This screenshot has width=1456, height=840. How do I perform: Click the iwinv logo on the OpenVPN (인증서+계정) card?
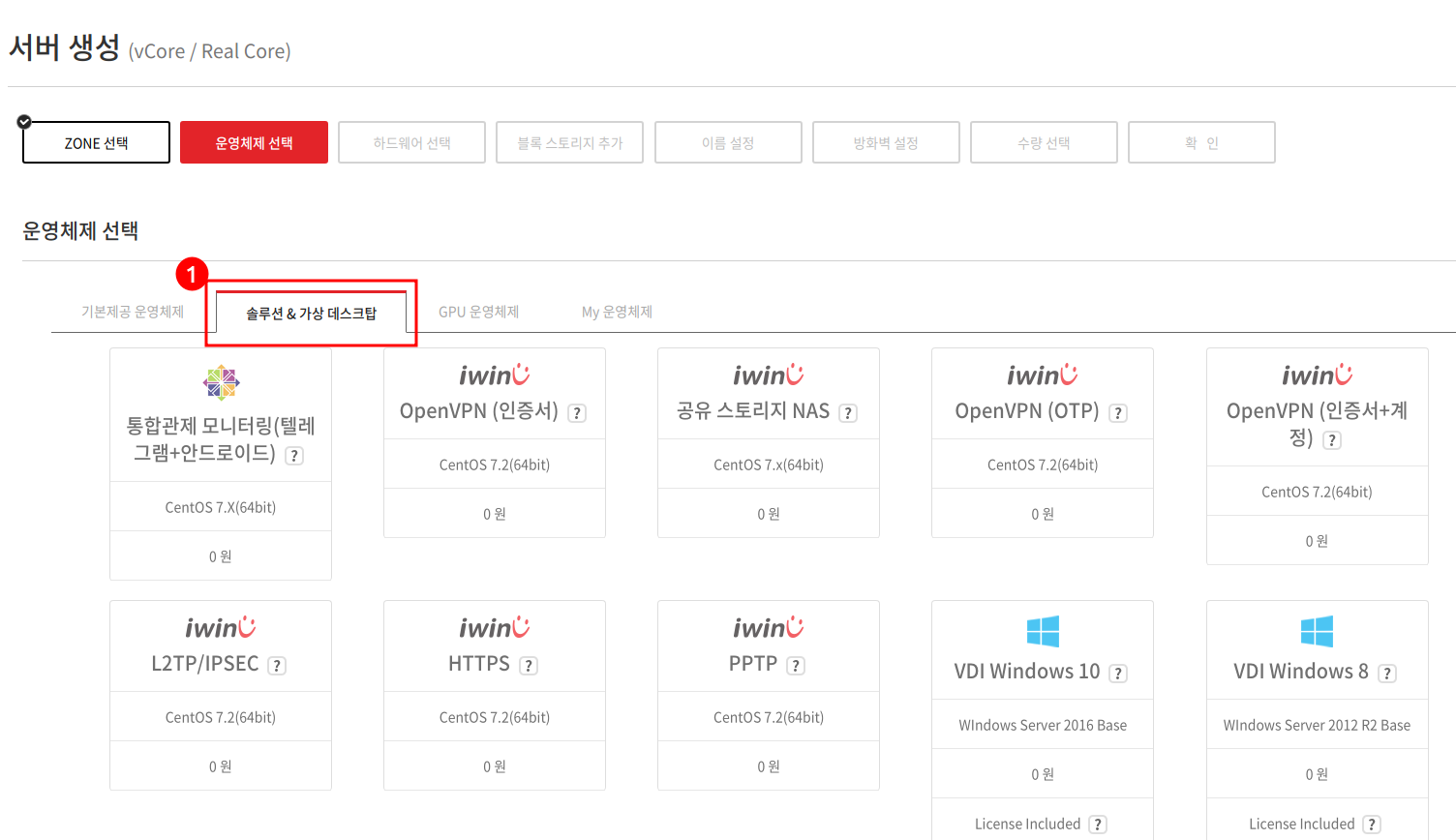point(1318,375)
